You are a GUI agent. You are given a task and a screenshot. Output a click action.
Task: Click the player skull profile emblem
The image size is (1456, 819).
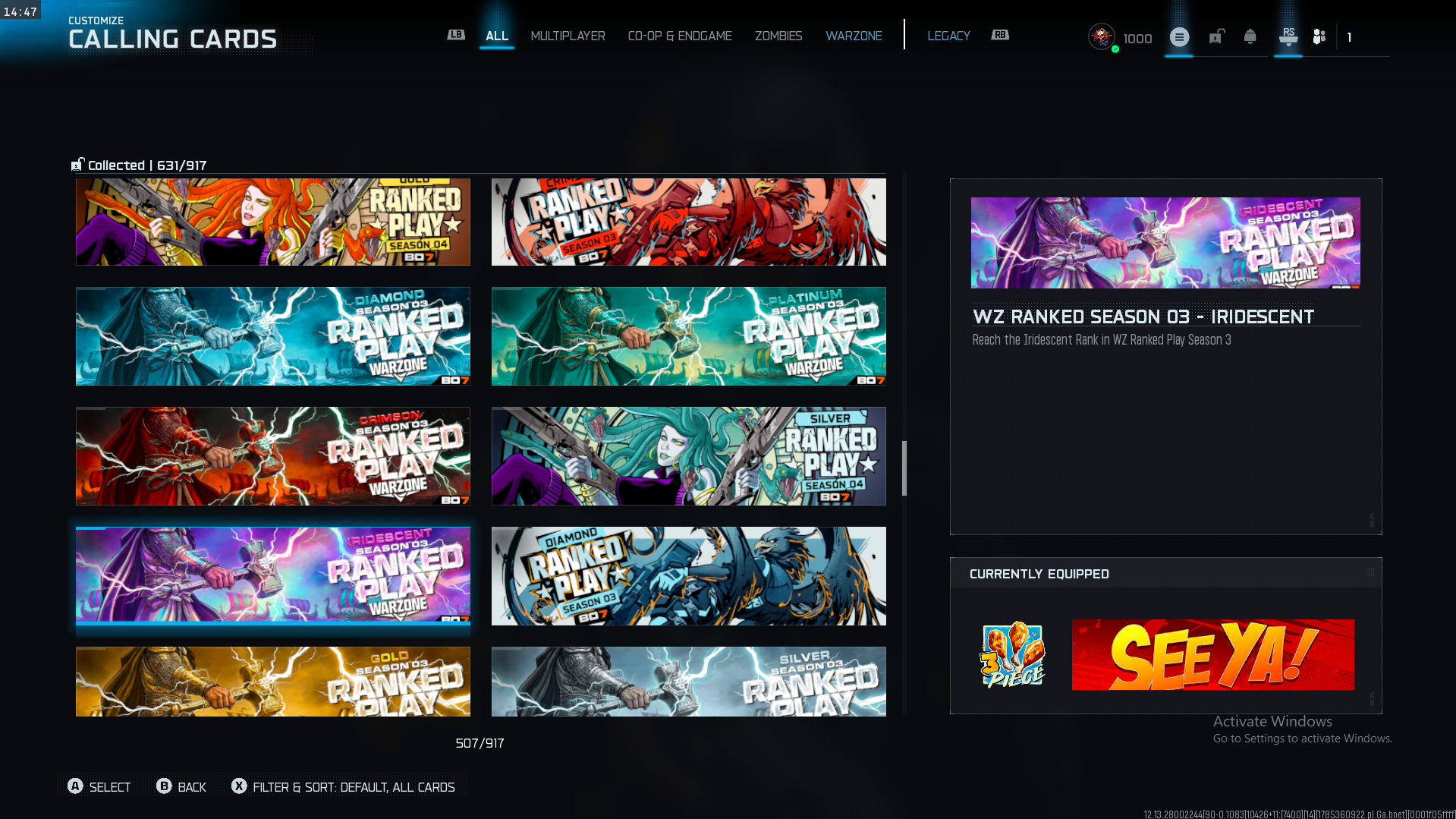[1102, 36]
